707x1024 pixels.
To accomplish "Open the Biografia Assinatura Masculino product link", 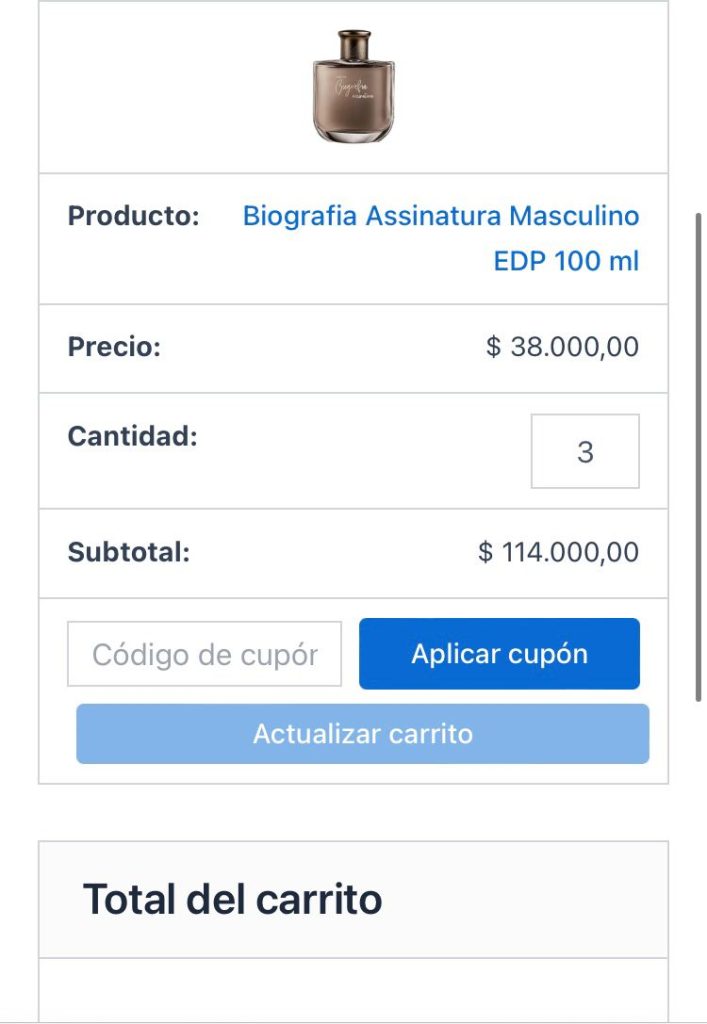I will (x=440, y=216).
